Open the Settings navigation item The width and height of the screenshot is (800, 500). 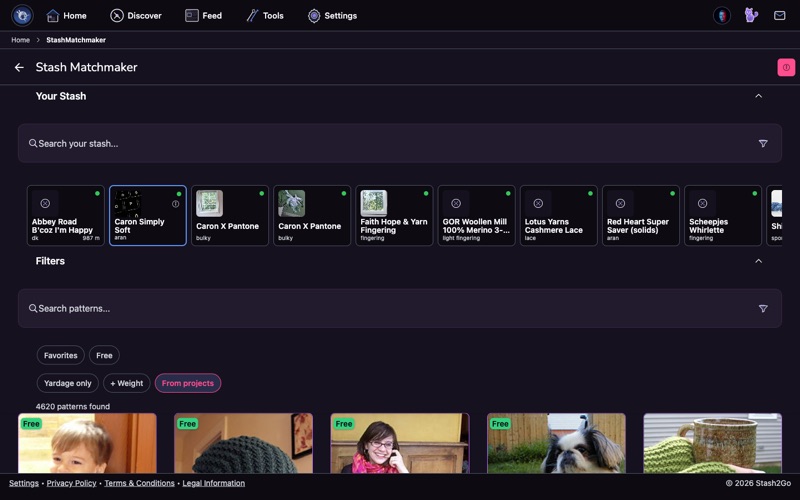click(332, 16)
